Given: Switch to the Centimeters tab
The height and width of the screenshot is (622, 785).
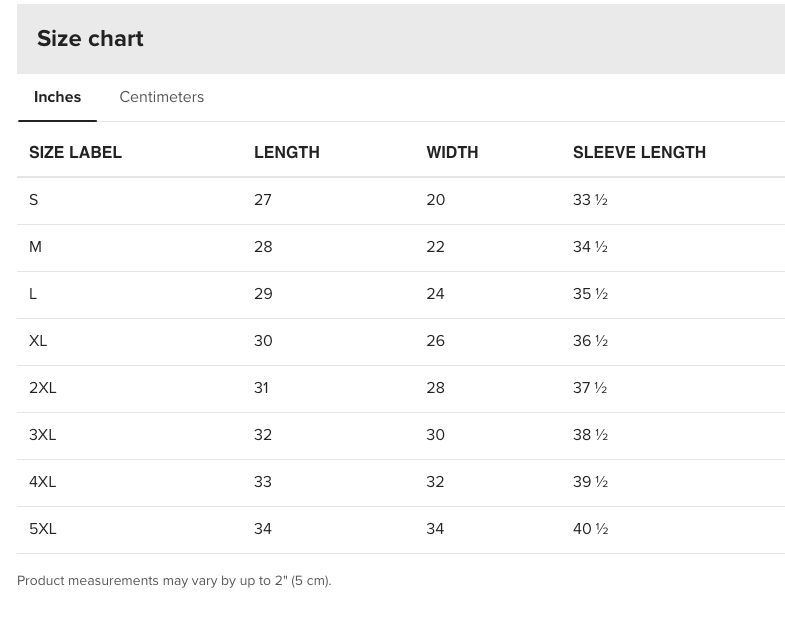Looking at the screenshot, I should [x=161, y=97].
